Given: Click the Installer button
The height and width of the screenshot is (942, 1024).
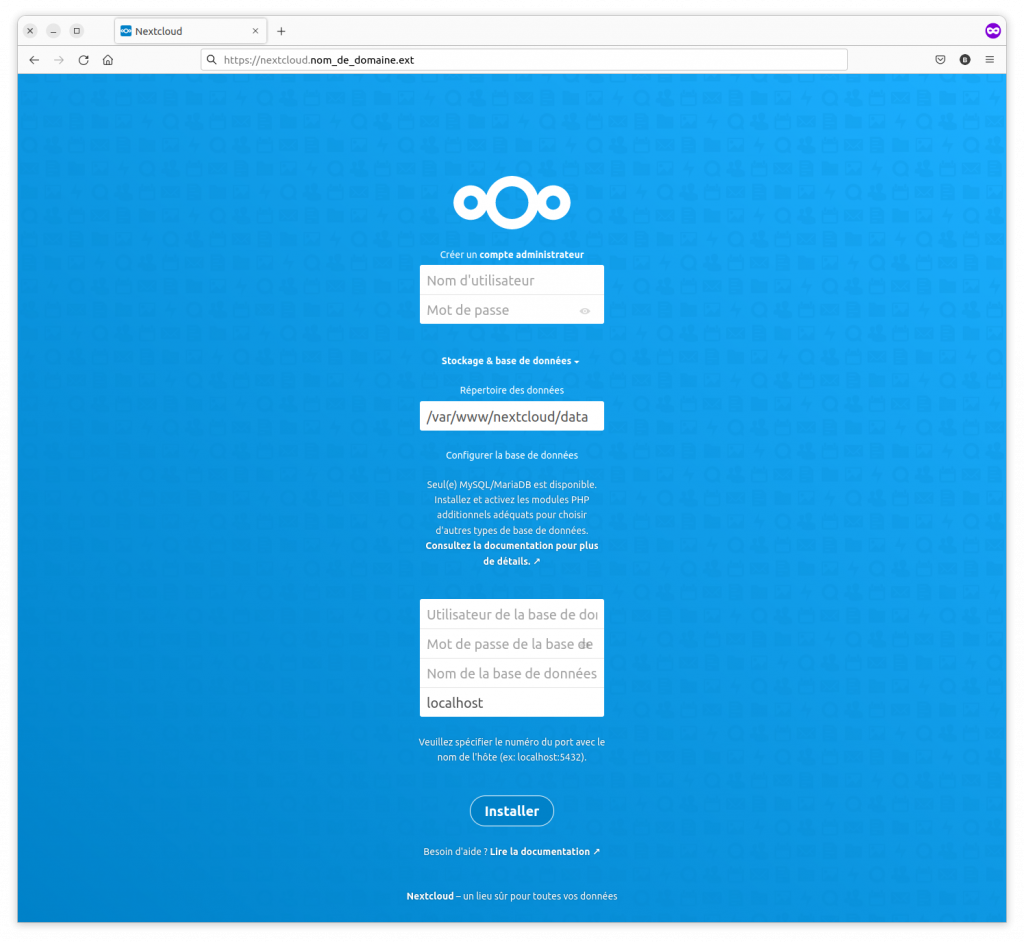Looking at the screenshot, I should pos(512,811).
